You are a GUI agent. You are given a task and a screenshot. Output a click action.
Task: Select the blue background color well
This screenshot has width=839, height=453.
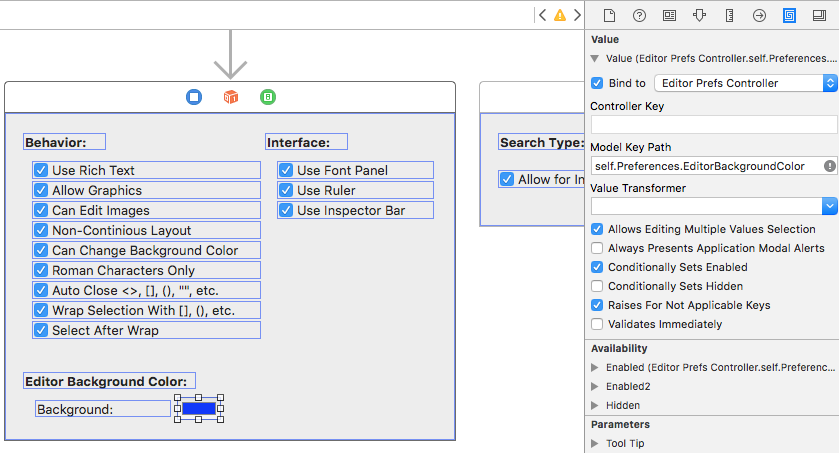pos(199,409)
